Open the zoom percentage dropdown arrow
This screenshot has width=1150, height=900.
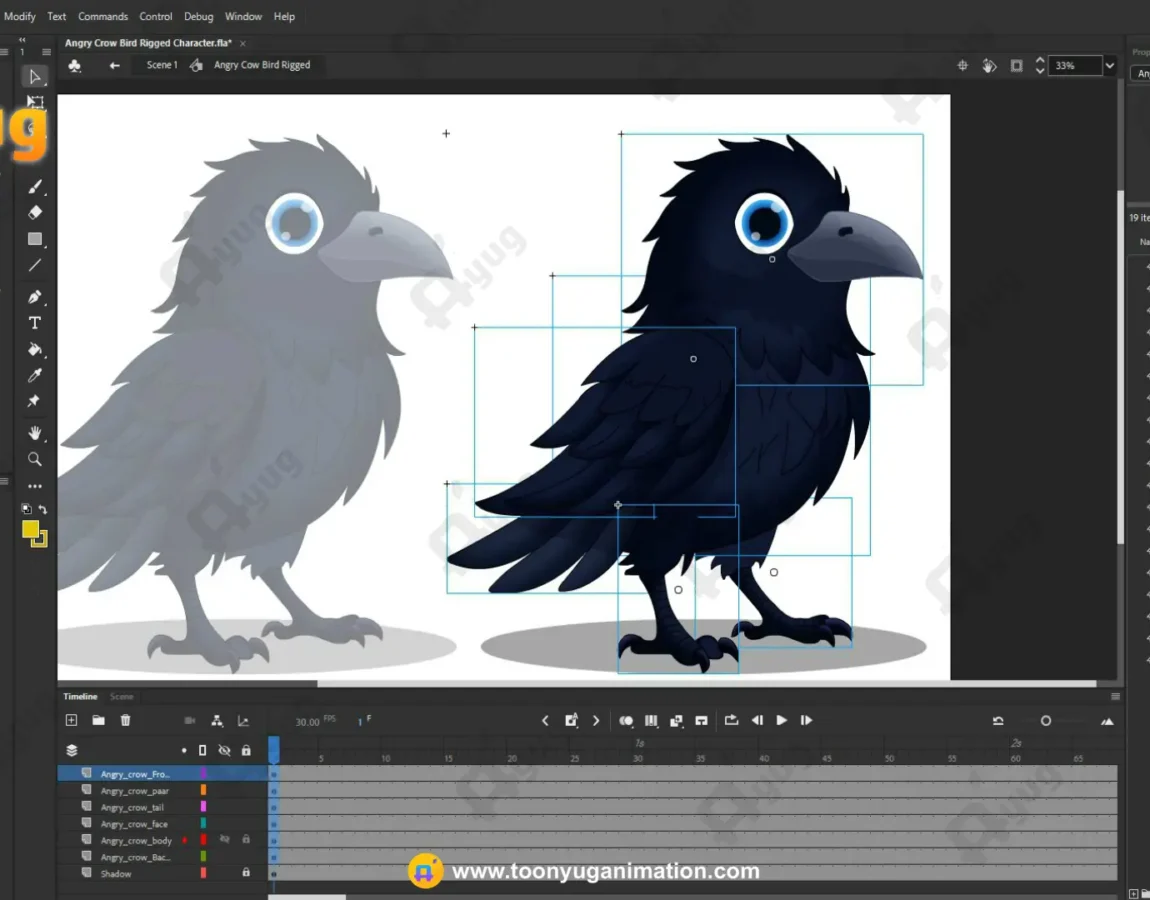click(x=1110, y=65)
